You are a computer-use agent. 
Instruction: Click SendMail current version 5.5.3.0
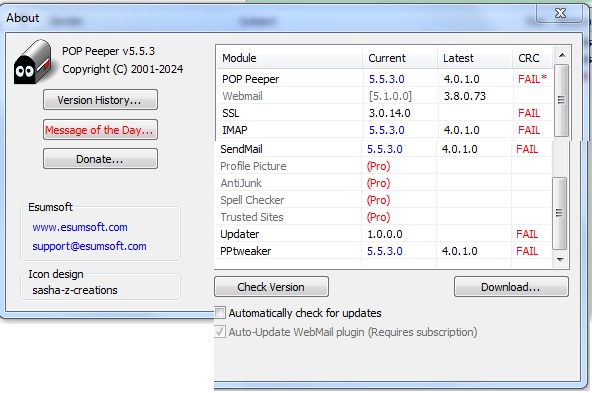(385, 149)
